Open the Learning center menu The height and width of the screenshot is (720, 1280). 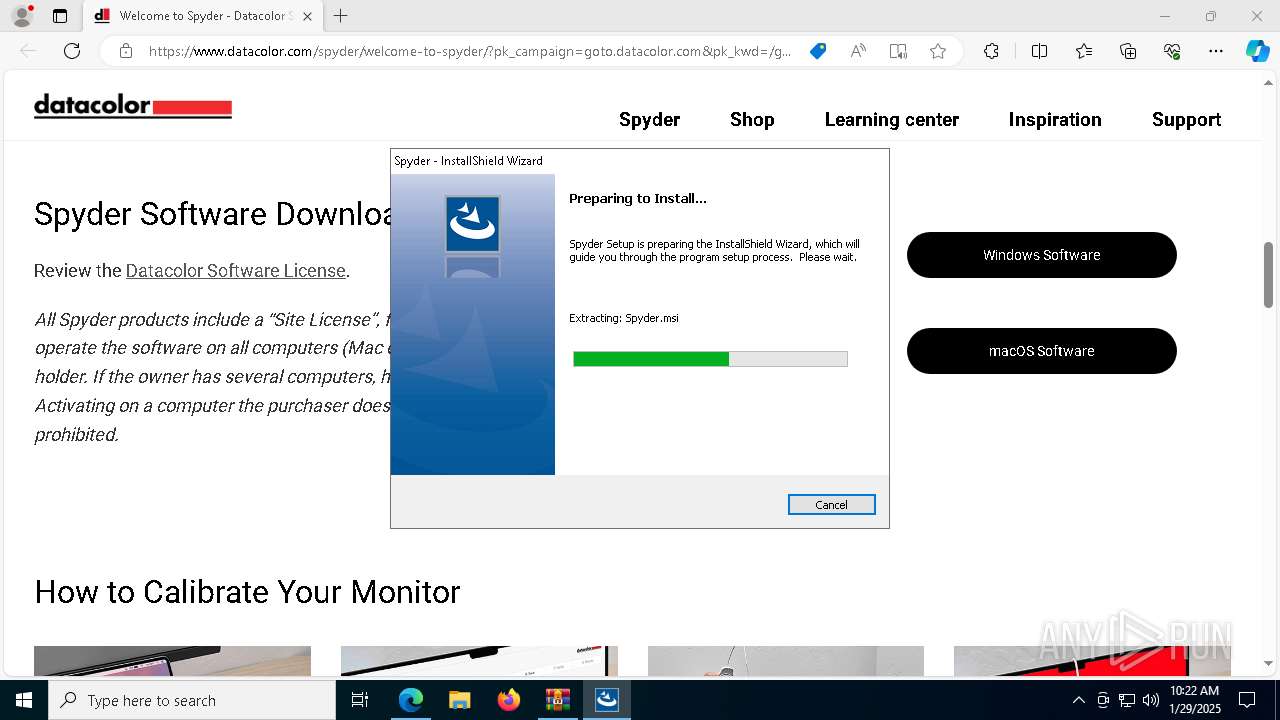click(891, 119)
